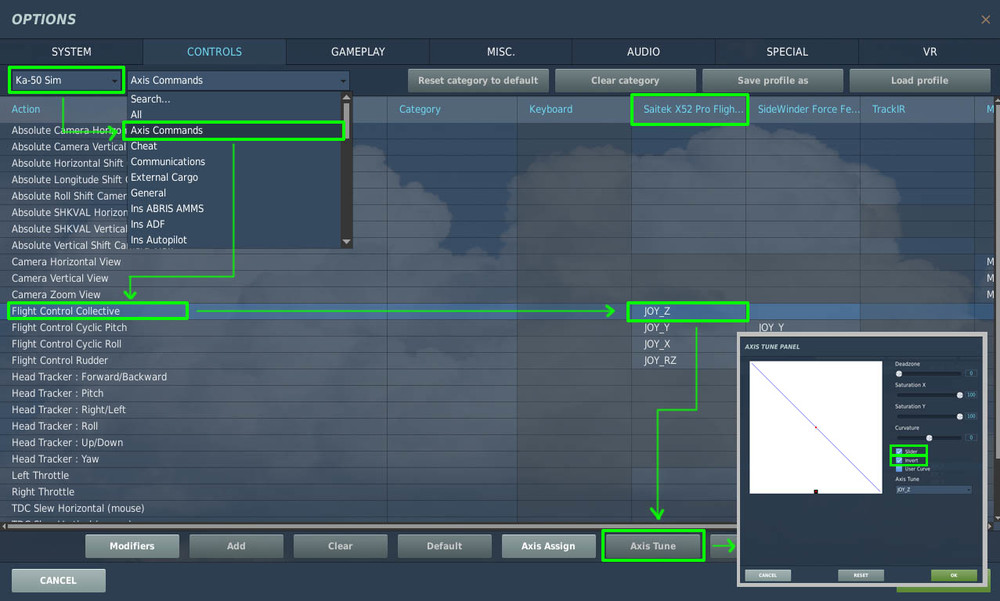Go to the AUDIO tab
The height and width of the screenshot is (601, 1000).
(643, 52)
